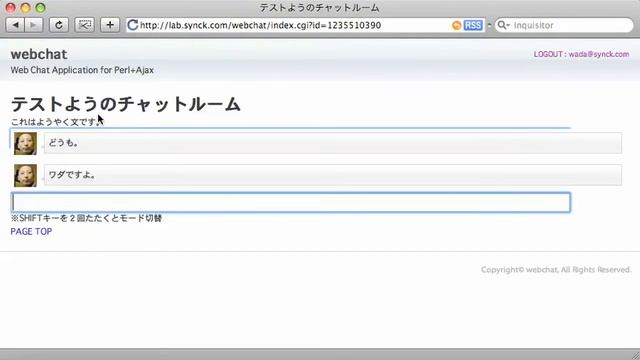Click the avatar beside the どうも。 message
This screenshot has height=360, width=640.
pos(25,143)
